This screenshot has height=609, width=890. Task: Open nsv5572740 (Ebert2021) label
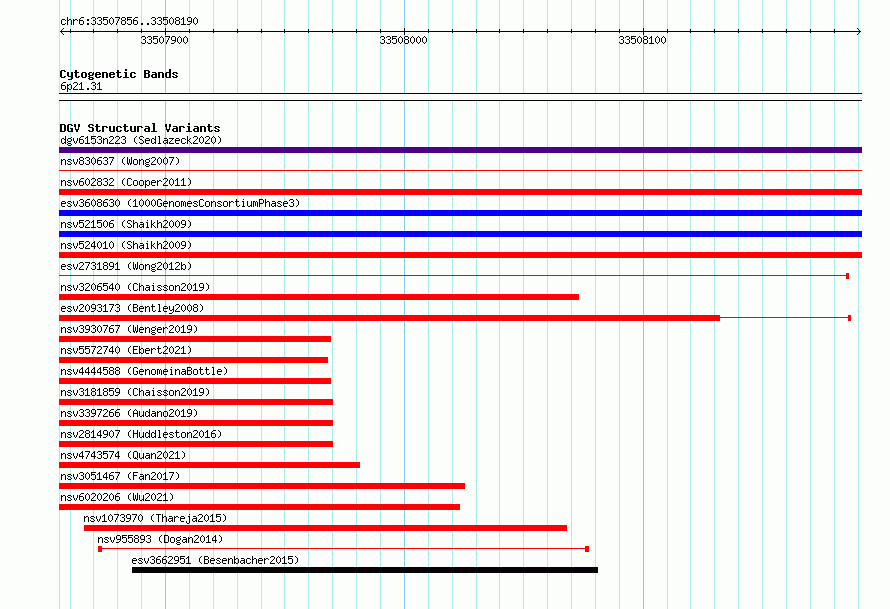126,350
